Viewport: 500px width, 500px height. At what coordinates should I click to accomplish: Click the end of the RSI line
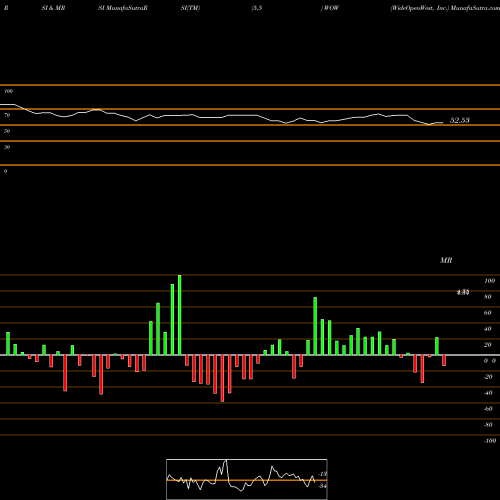pyautogui.click(x=443, y=123)
